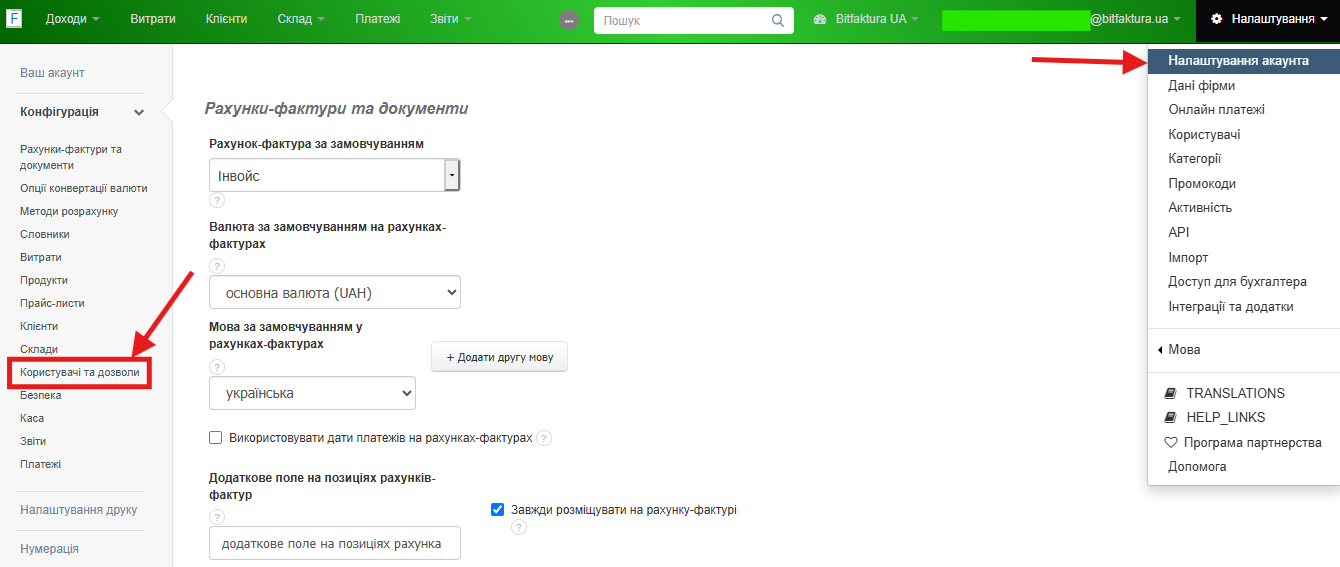Toggle Використовувати дати платежів checkbox

pyautogui.click(x=215, y=438)
